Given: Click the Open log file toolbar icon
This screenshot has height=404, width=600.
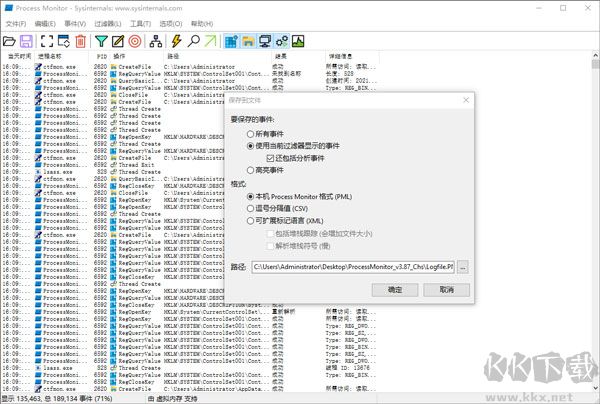Looking at the screenshot, I should (x=9, y=41).
